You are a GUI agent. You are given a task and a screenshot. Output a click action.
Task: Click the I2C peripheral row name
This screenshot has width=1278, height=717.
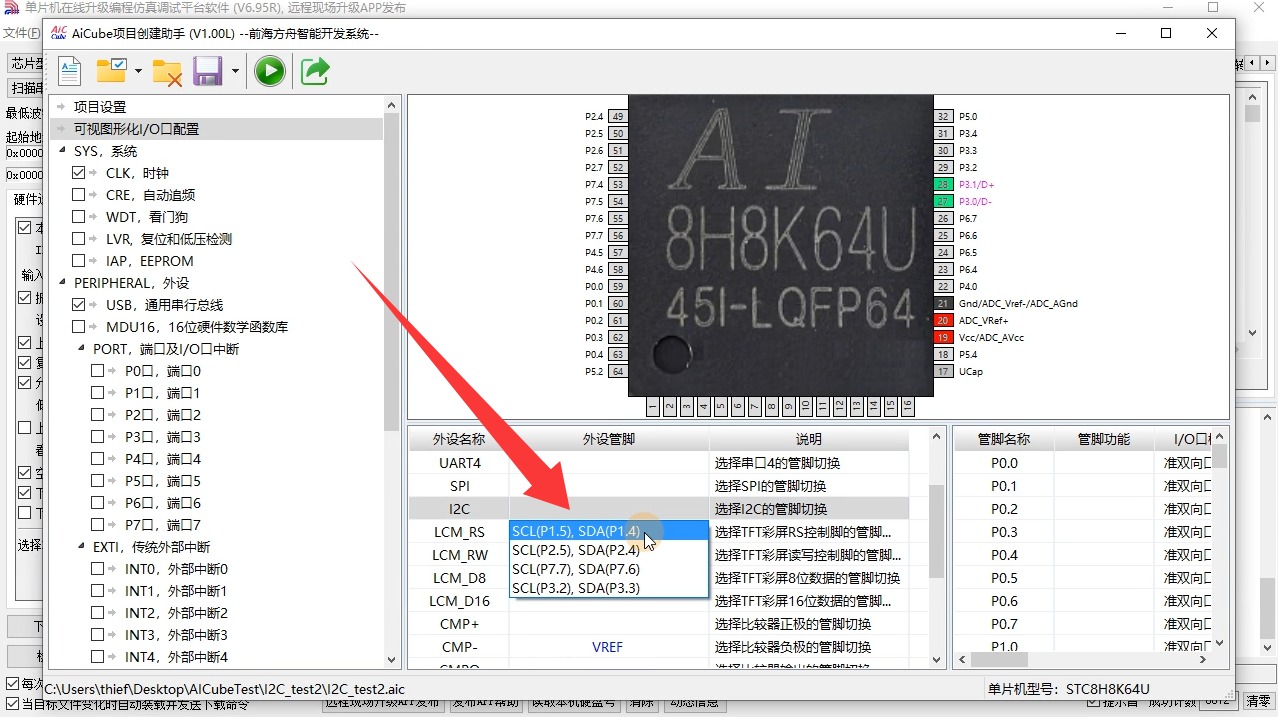(459, 509)
